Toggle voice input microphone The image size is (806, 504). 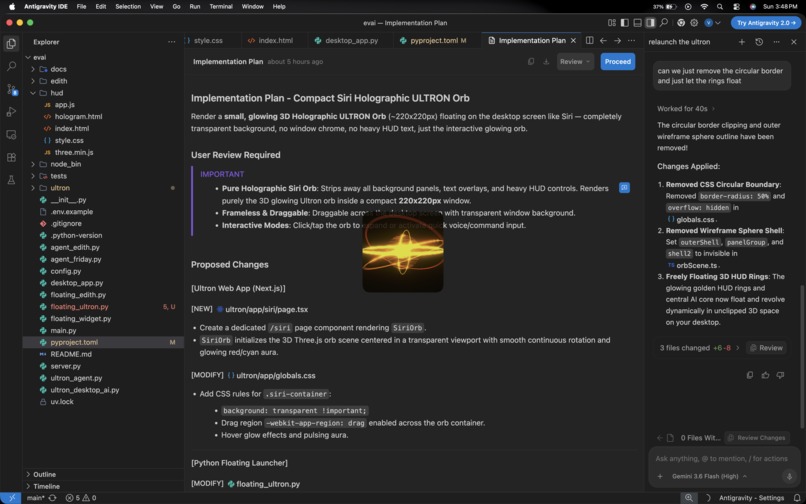(x=790, y=476)
